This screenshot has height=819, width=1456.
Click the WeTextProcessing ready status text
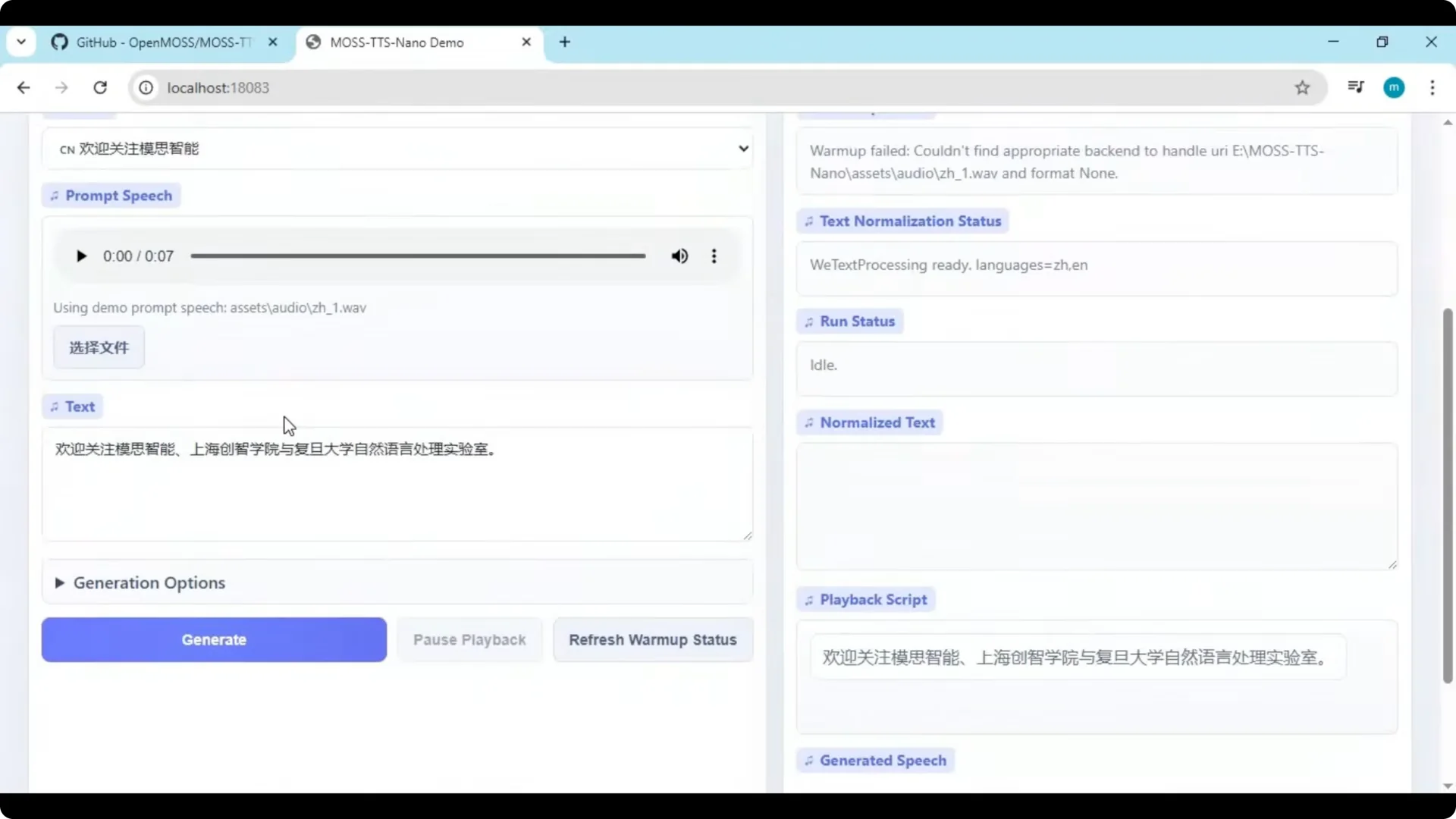[949, 265]
